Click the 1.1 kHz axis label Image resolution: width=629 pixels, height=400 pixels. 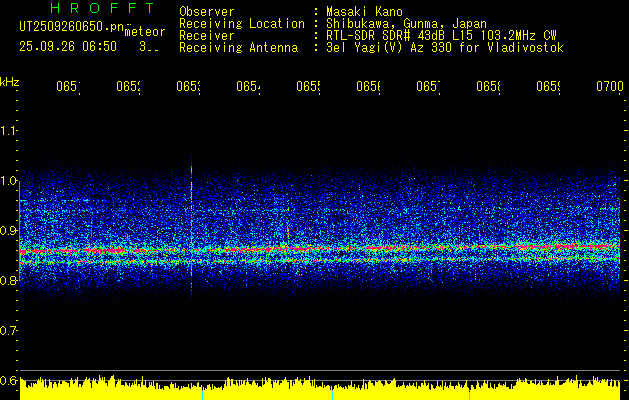pyautogui.click(x=8, y=131)
